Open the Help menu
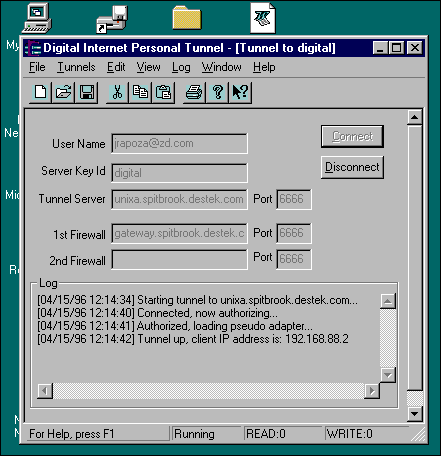 264,67
